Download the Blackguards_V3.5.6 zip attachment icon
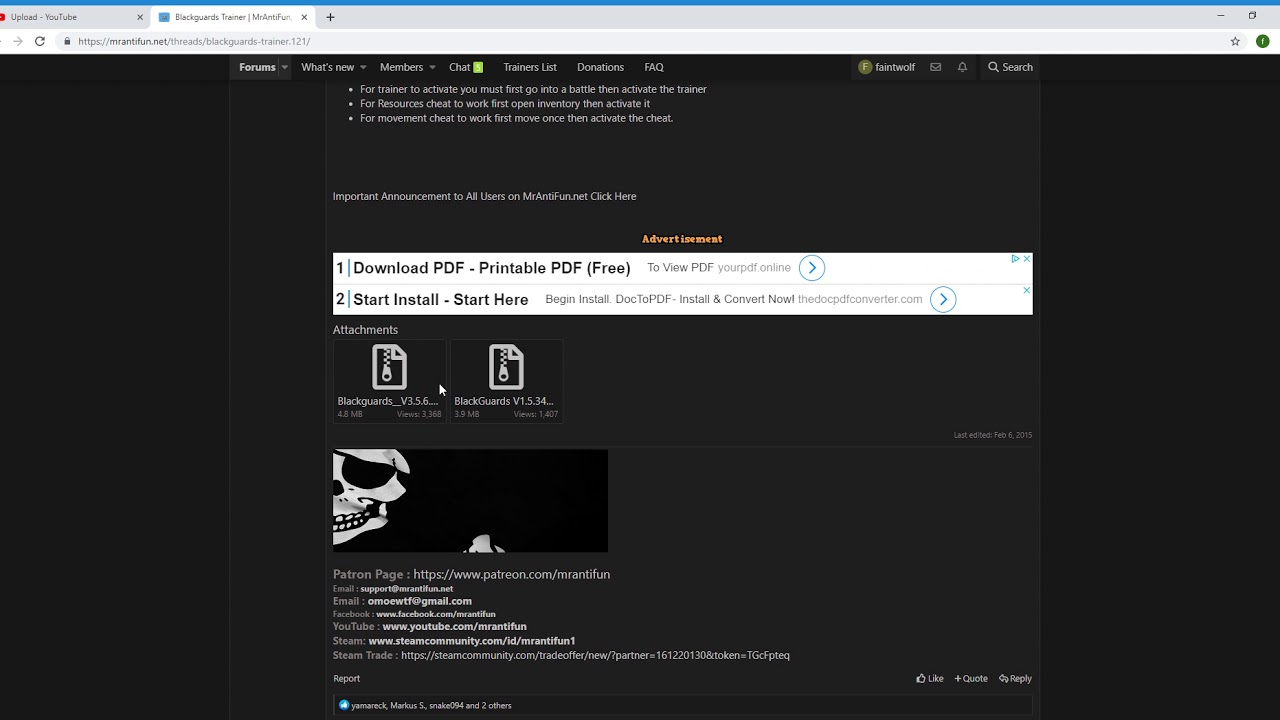The width and height of the screenshot is (1280, 720). click(389, 367)
